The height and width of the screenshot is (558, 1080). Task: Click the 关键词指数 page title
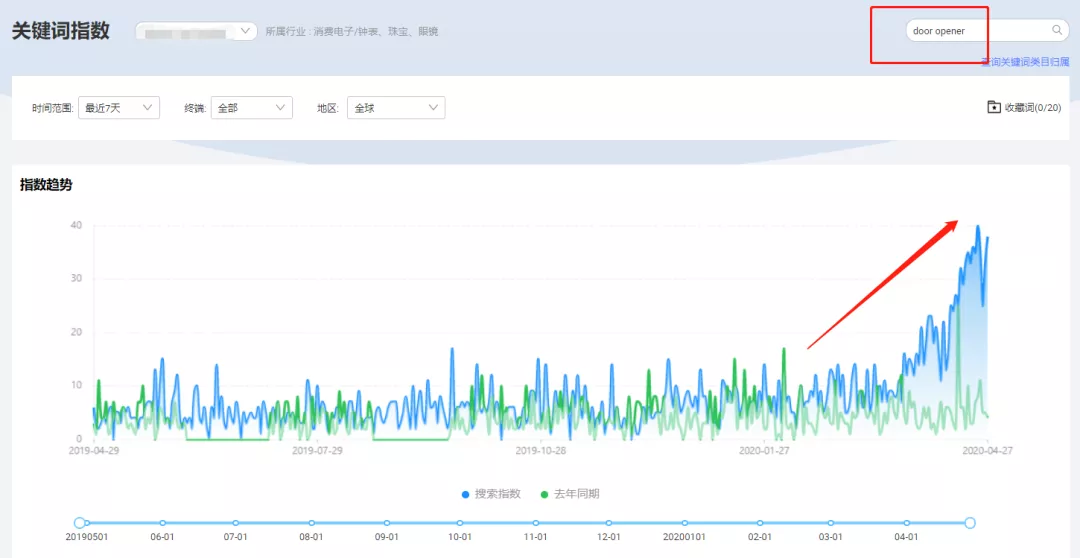61,31
